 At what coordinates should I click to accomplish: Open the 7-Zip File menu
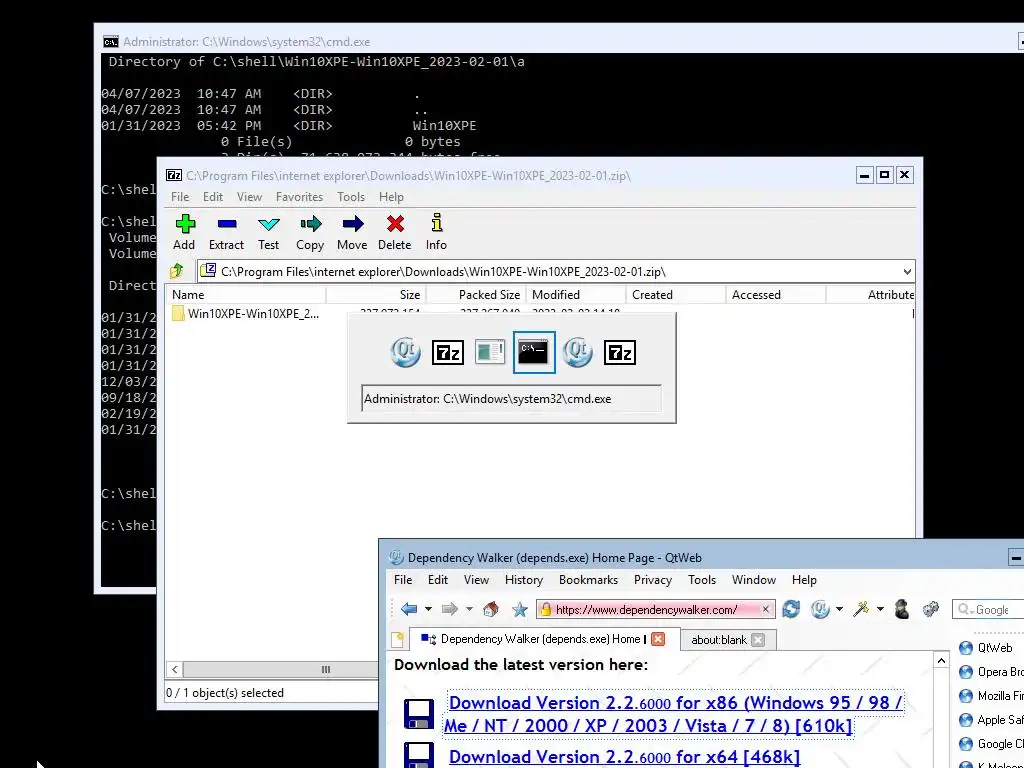[180, 197]
